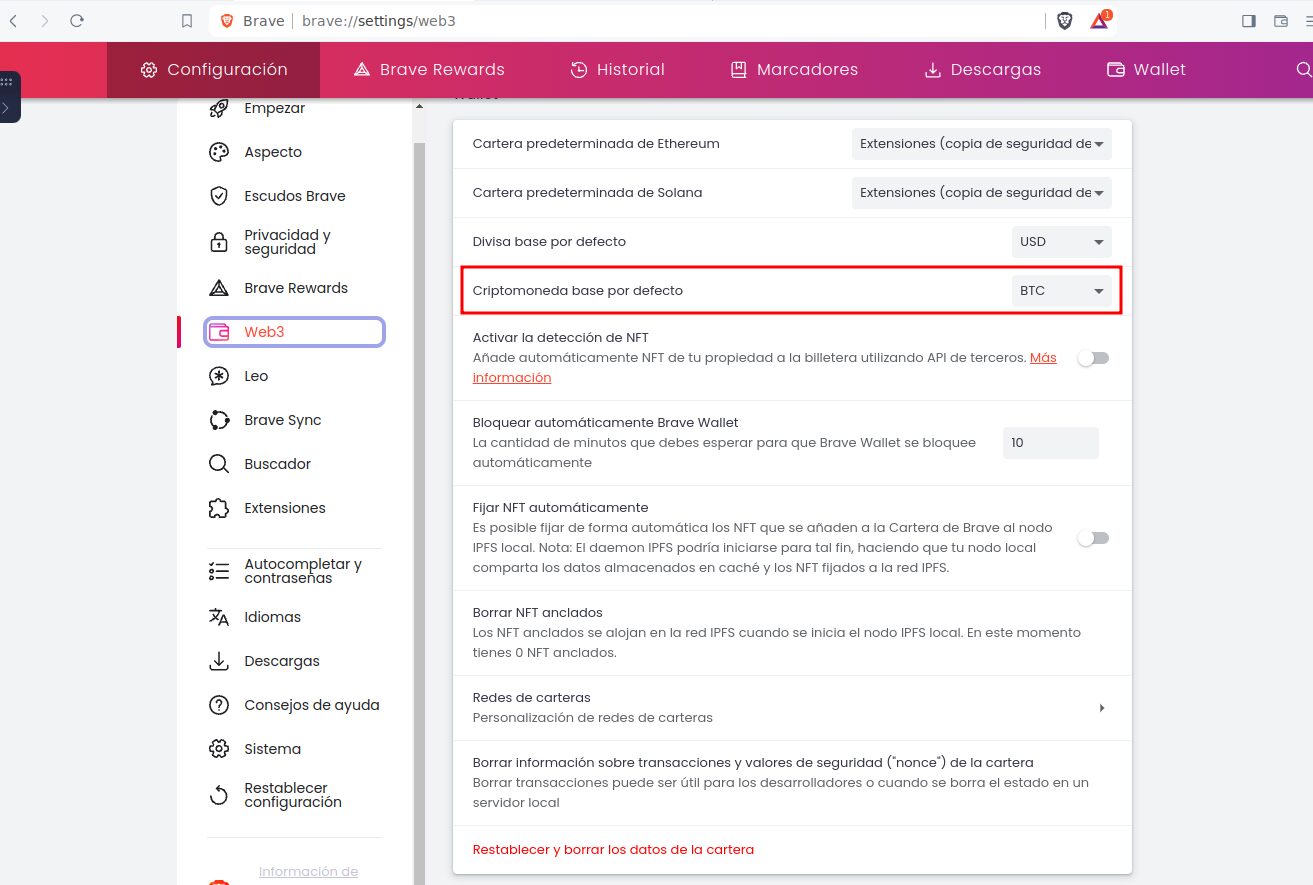Screen dimensions: 1313x885
Task: Click the Criptomoneda base por defecto label
Action: click(x=578, y=291)
